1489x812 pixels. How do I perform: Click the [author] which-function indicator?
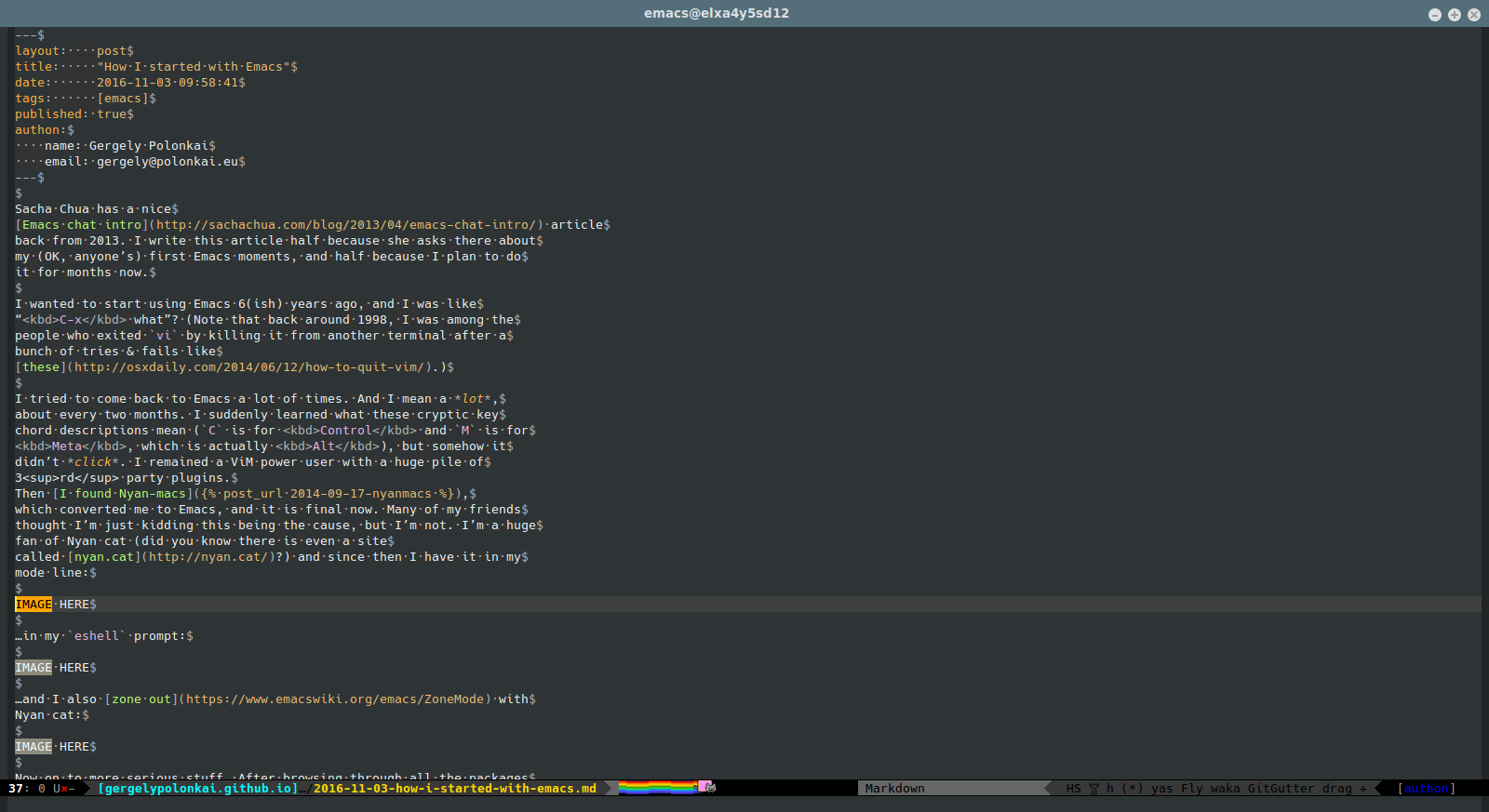tap(1426, 789)
